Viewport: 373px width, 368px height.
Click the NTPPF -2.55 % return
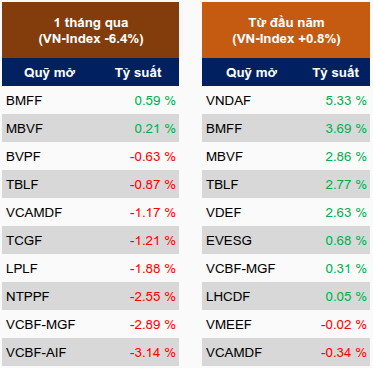152,296
